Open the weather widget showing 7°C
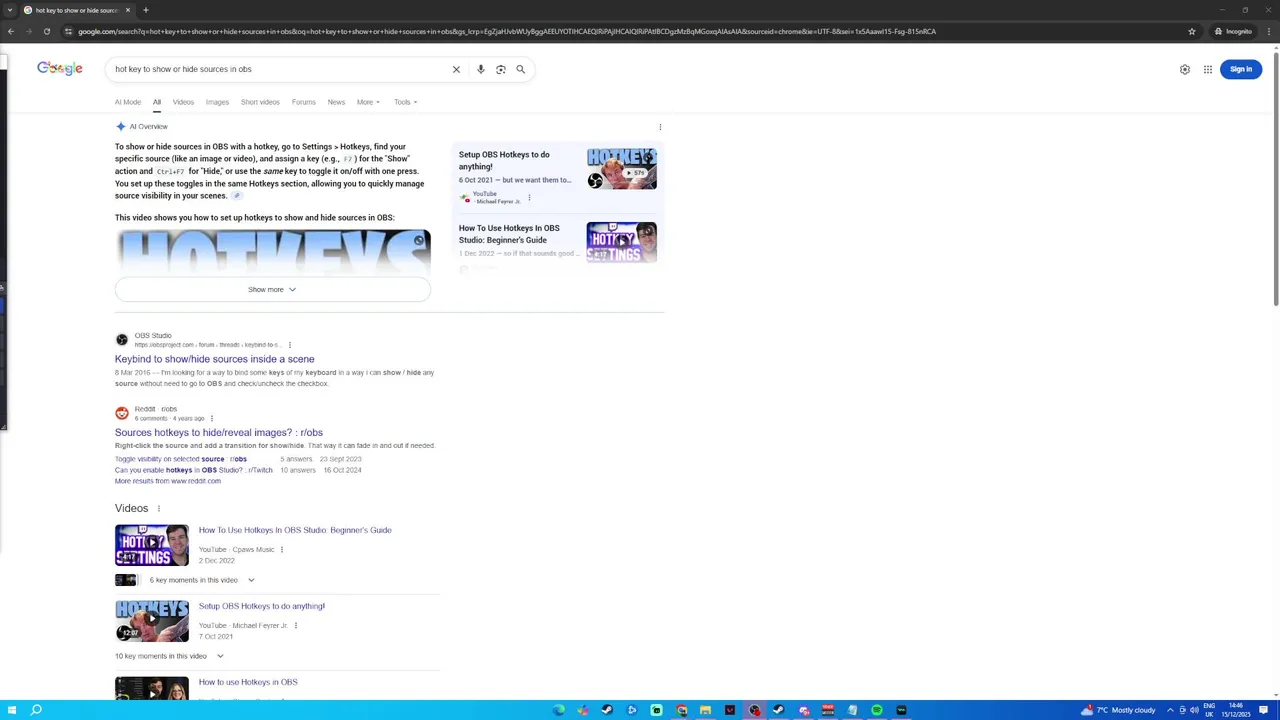Viewport: 1280px width, 720px height. point(1118,710)
